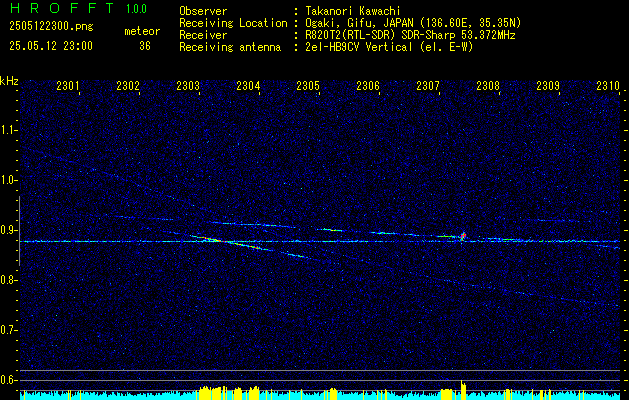Click frequency axis label 0.8

point(8,280)
